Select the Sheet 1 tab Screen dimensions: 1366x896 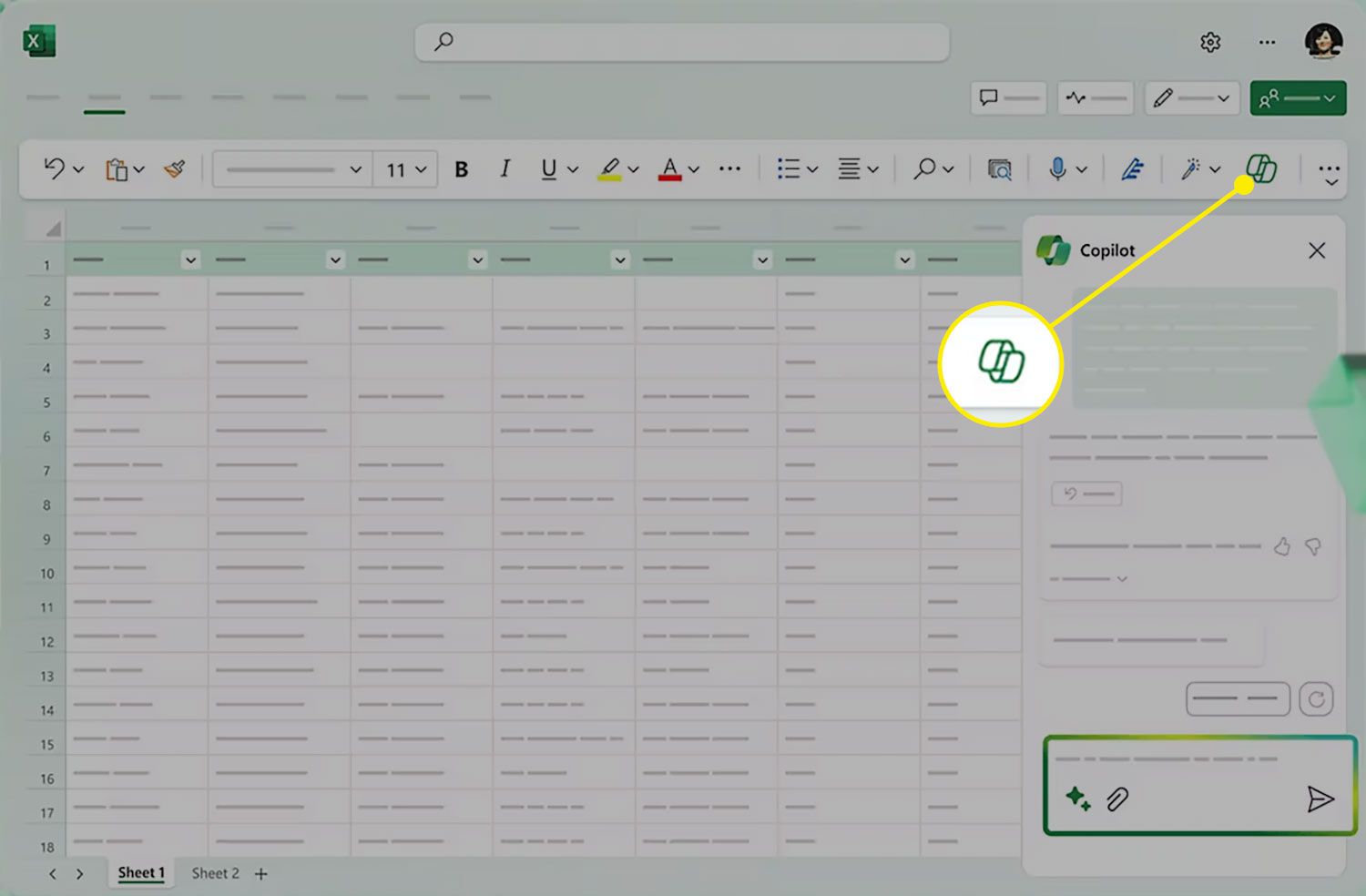click(141, 873)
